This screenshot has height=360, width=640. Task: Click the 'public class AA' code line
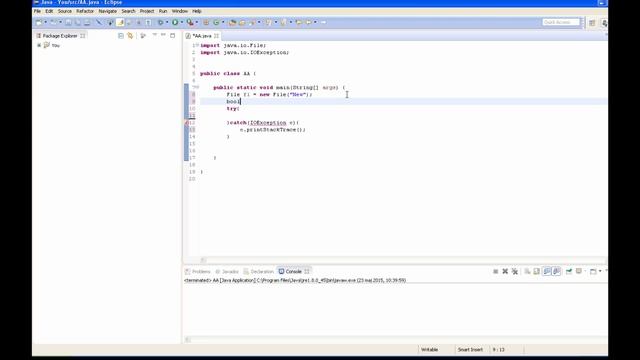228,73
